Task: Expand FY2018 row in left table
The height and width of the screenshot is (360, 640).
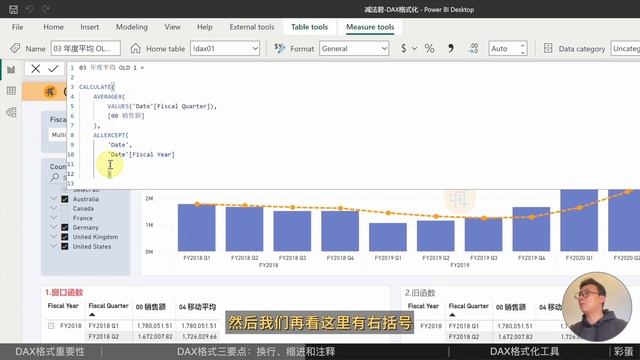Action: click(x=51, y=326)
